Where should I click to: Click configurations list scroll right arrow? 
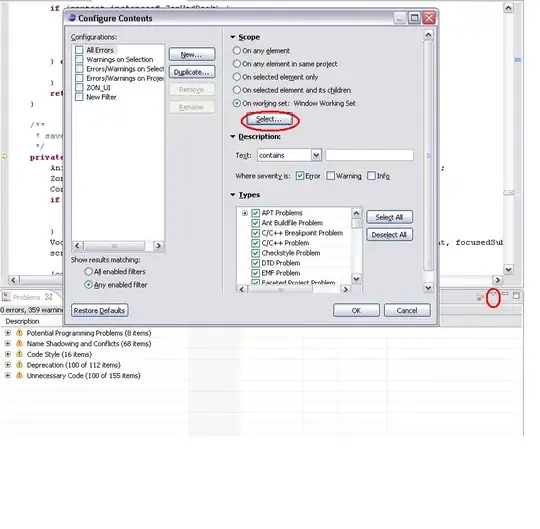pos(158,246)
